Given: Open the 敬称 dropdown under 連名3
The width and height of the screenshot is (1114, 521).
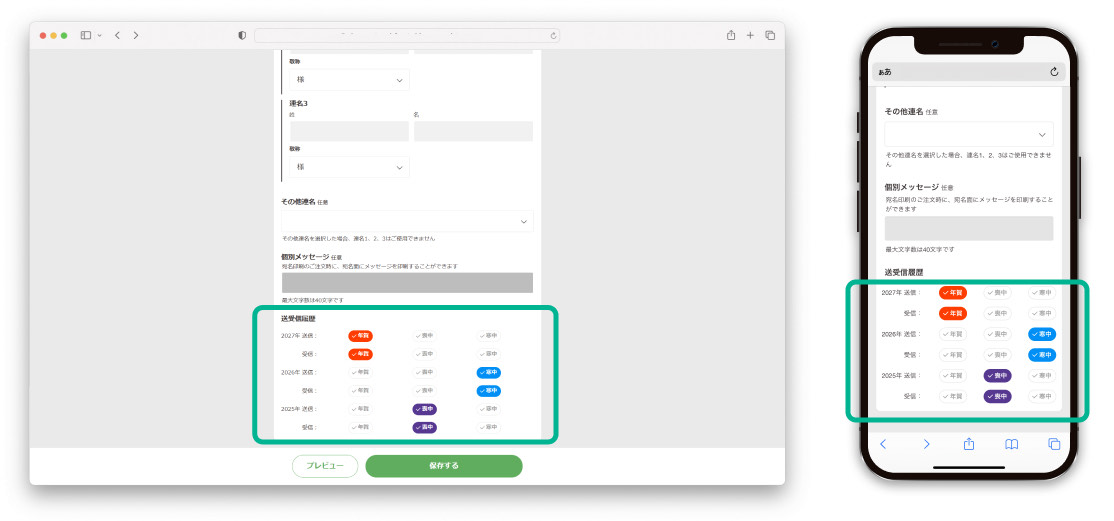Looking at the screenshot, I should (x=350, y=167).
